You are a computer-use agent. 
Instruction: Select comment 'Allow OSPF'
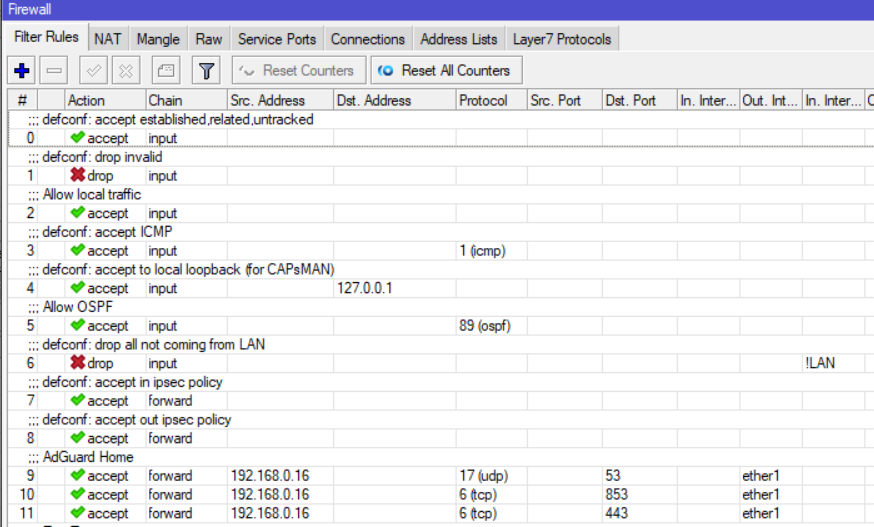pos(77,307)
